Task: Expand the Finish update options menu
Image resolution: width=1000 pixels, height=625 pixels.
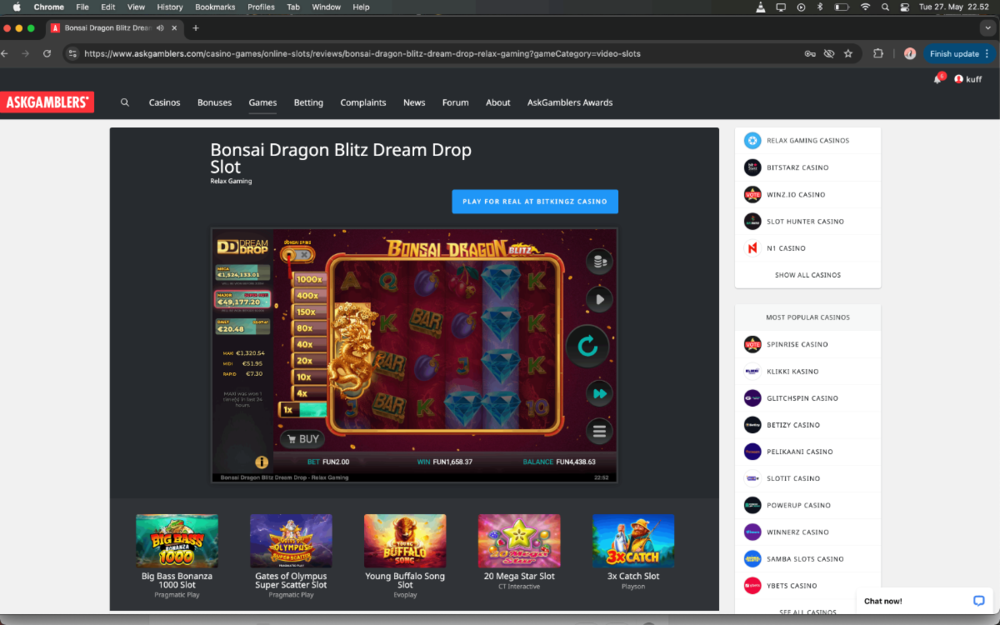Action: 987,54
